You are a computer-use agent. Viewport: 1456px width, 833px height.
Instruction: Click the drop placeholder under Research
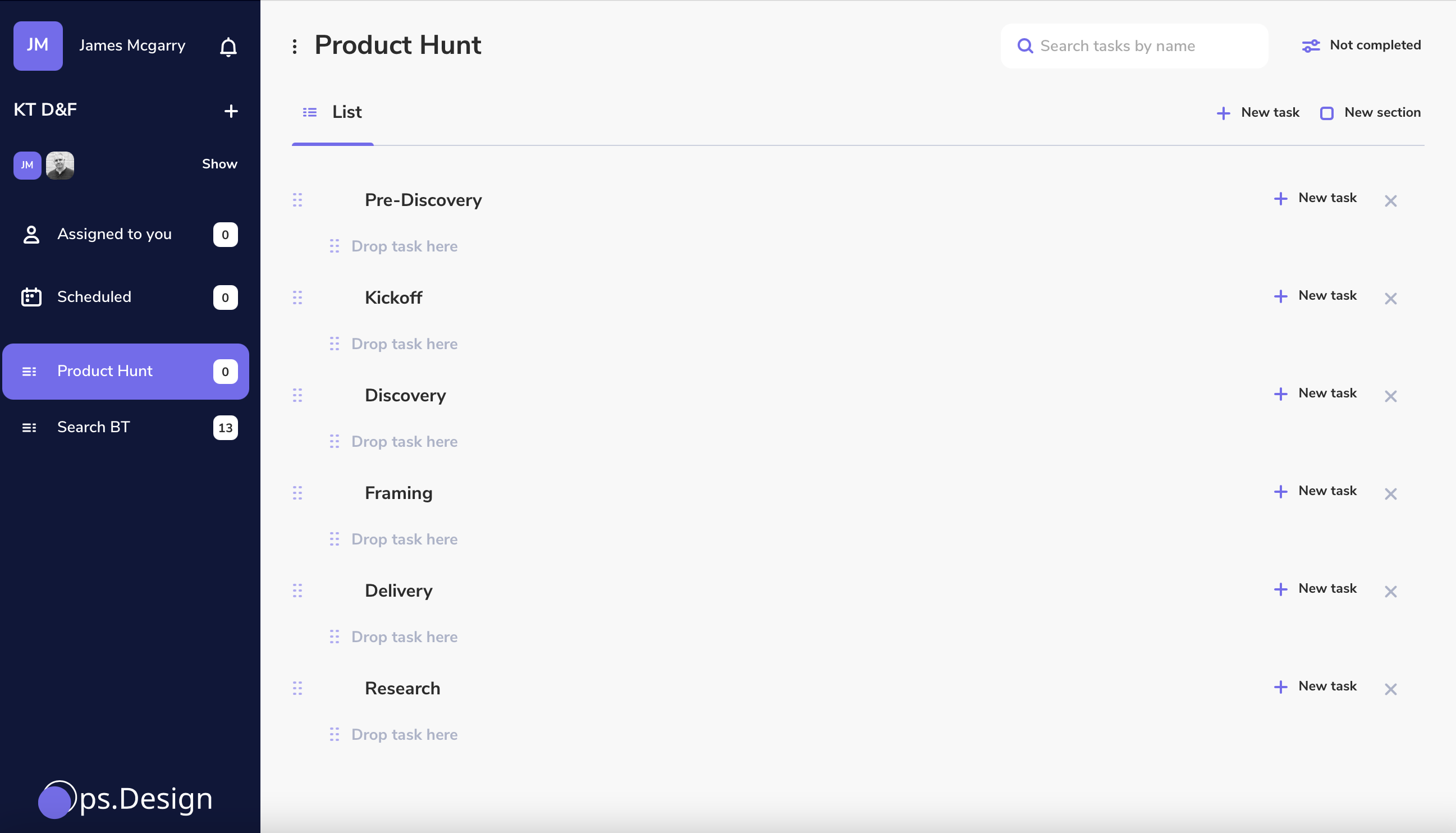pos(405,735)
